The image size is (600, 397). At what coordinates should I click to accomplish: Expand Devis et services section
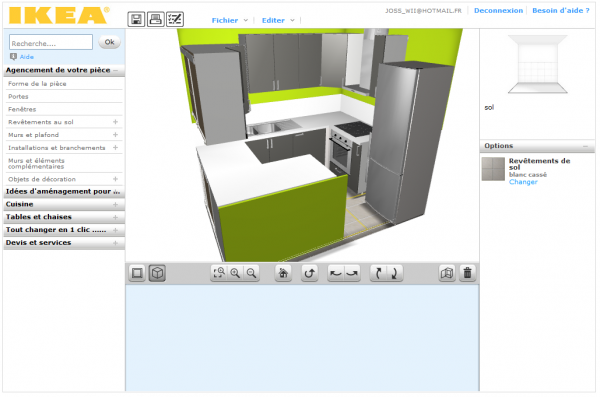click(64, 243)
